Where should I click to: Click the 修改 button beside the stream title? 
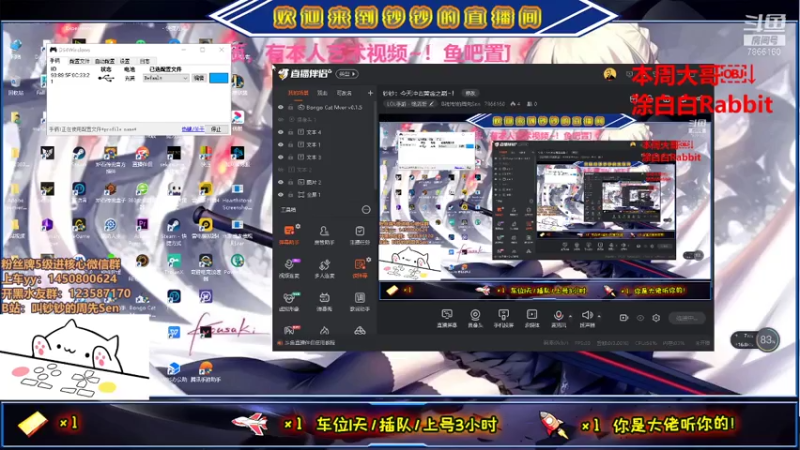click(x=470, y=93)
